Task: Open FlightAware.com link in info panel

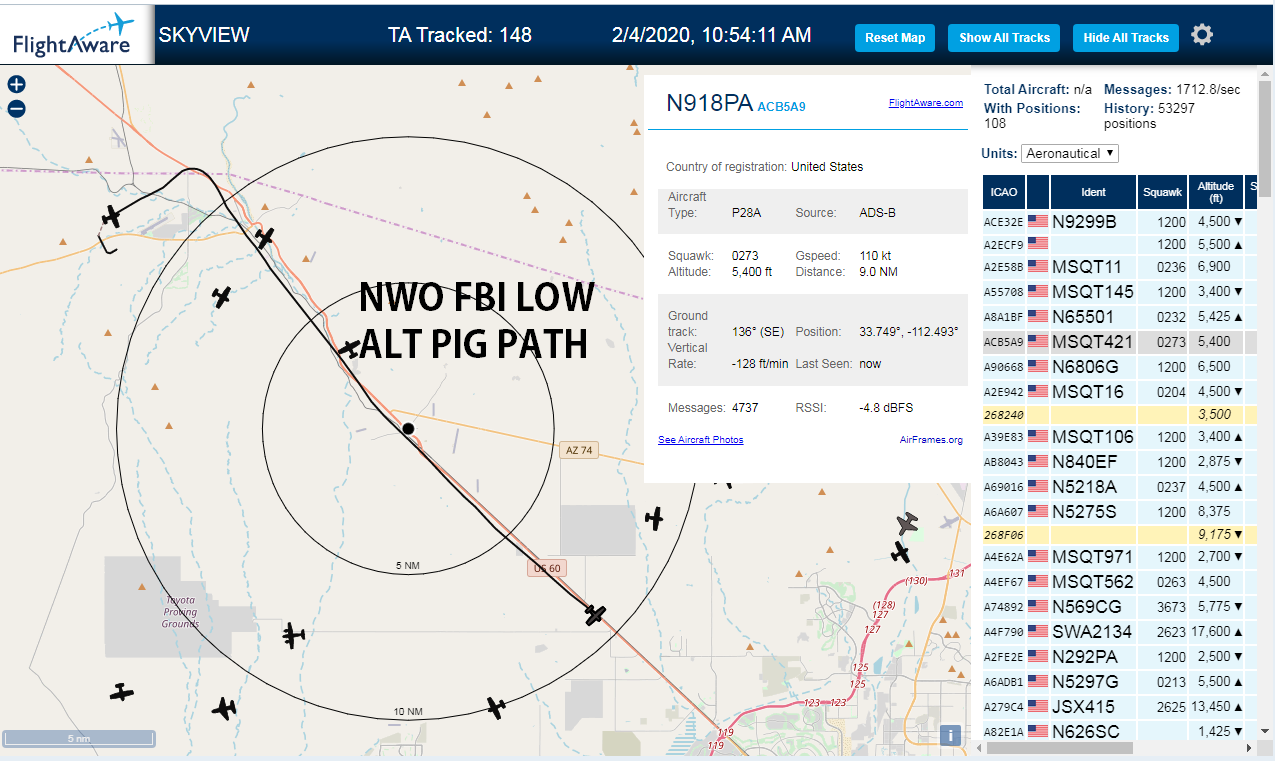Action: coord(926,102)
